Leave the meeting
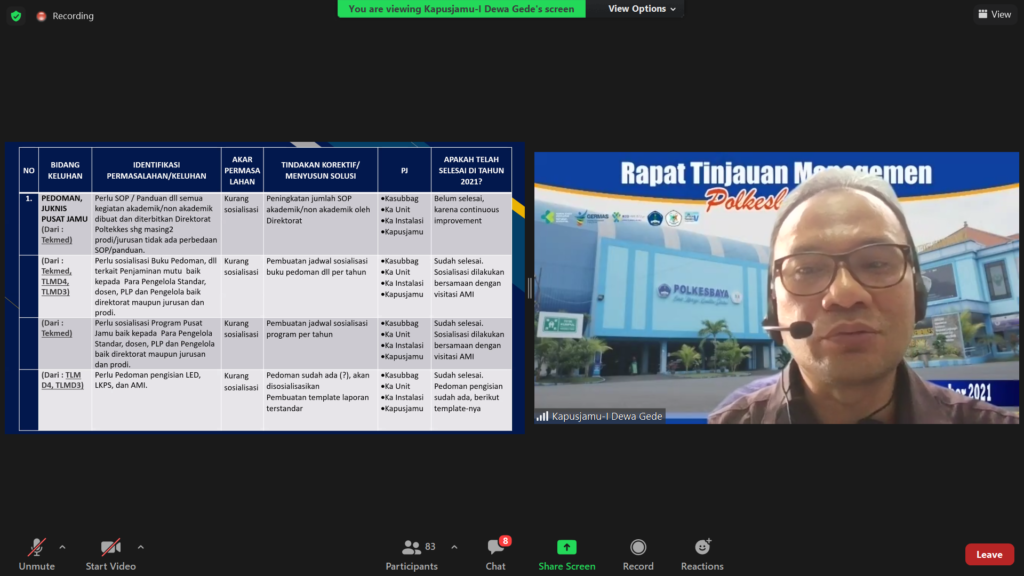The width and height of the screenshot is (1024, 576). point(989,554)
